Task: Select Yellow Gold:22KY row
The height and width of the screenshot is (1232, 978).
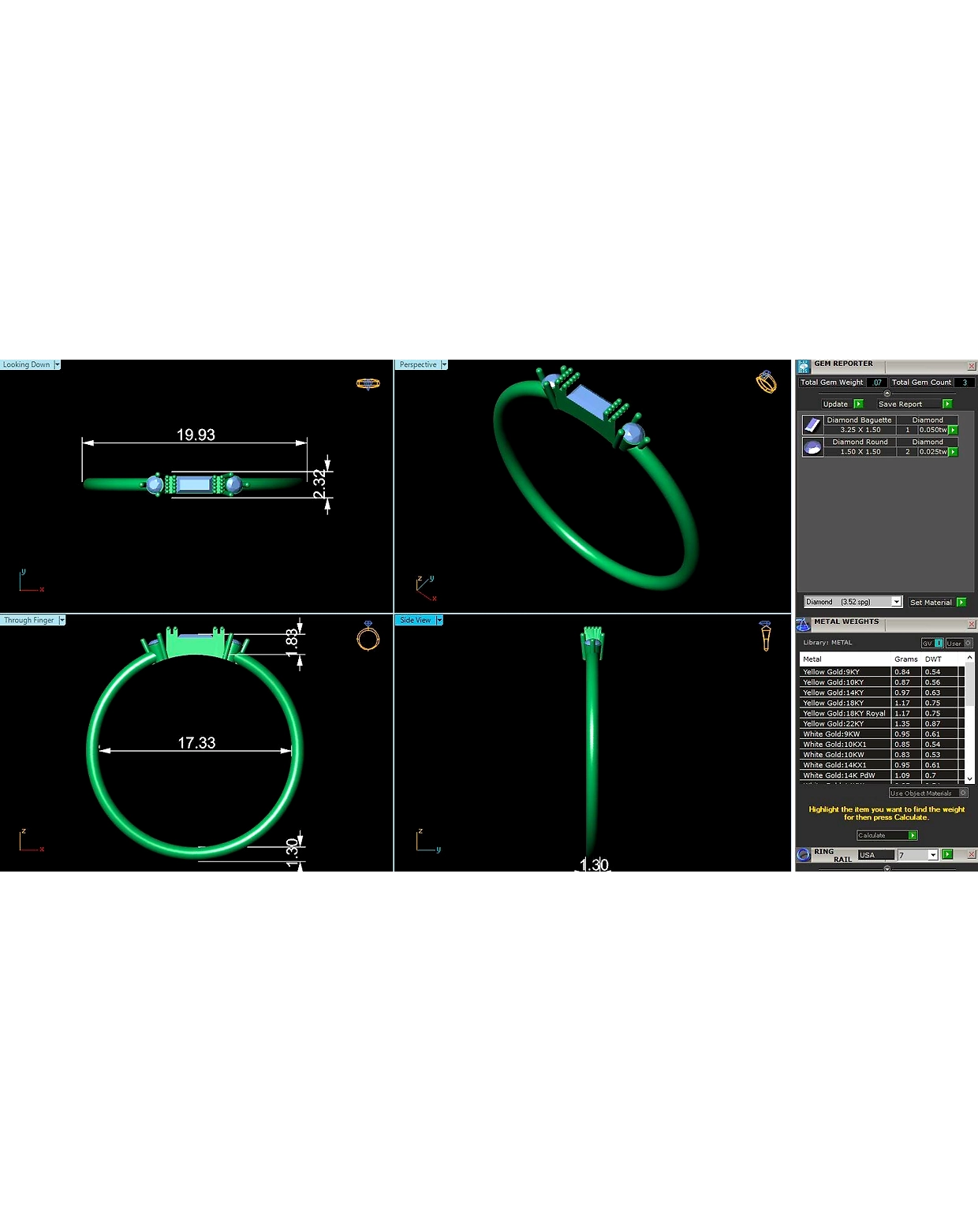Action: pyautogui.click(x=883, y=723)
